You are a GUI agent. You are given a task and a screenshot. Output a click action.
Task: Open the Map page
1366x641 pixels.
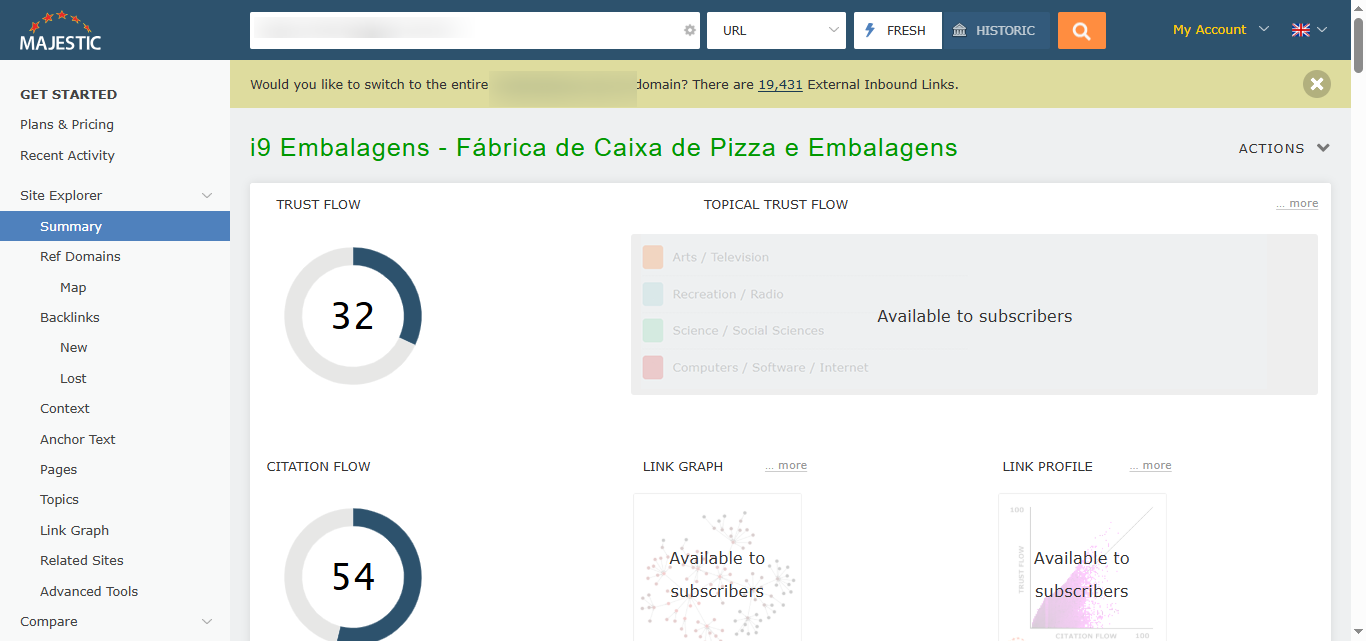[73, 288]
